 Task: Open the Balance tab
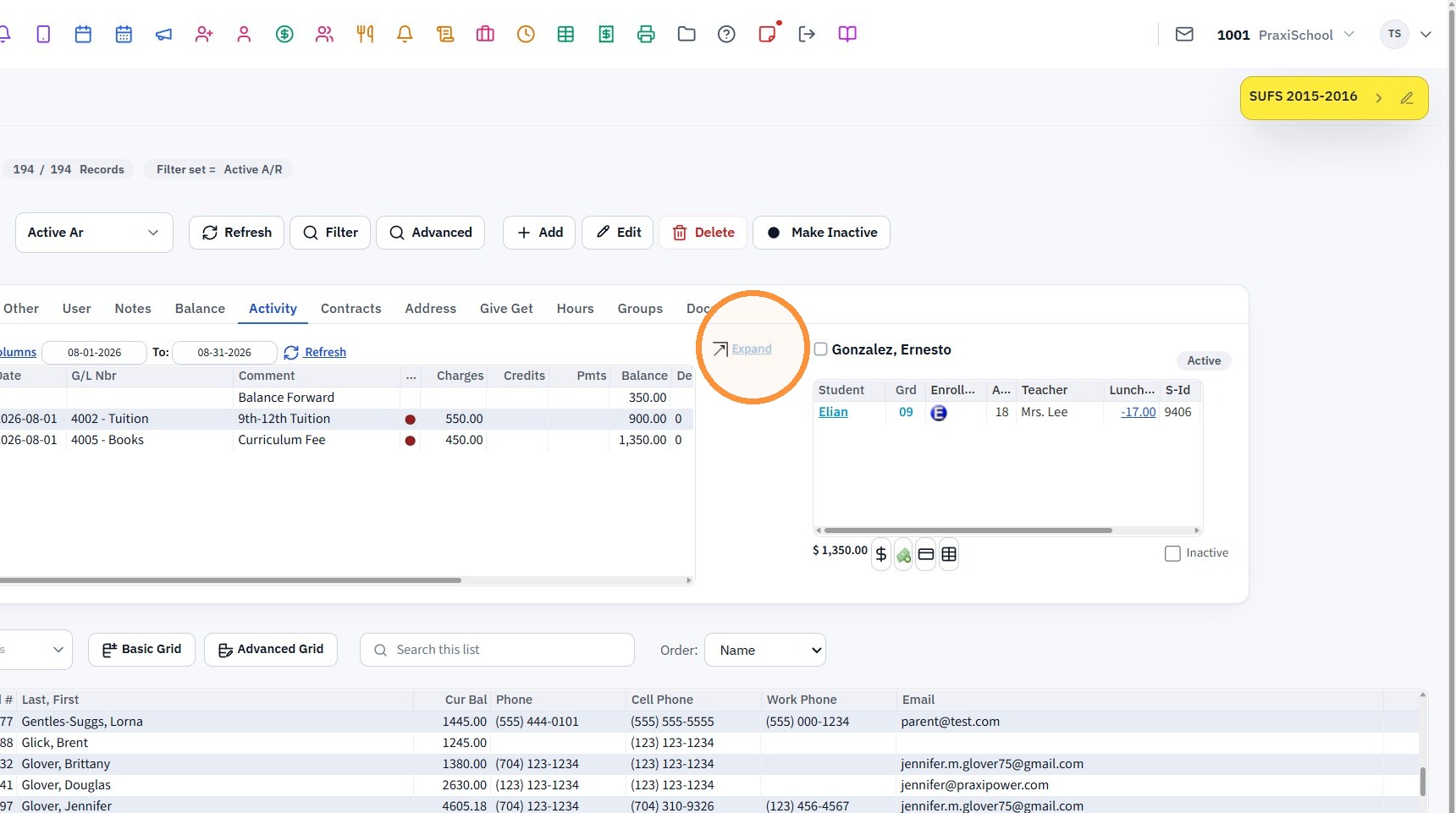200,309
